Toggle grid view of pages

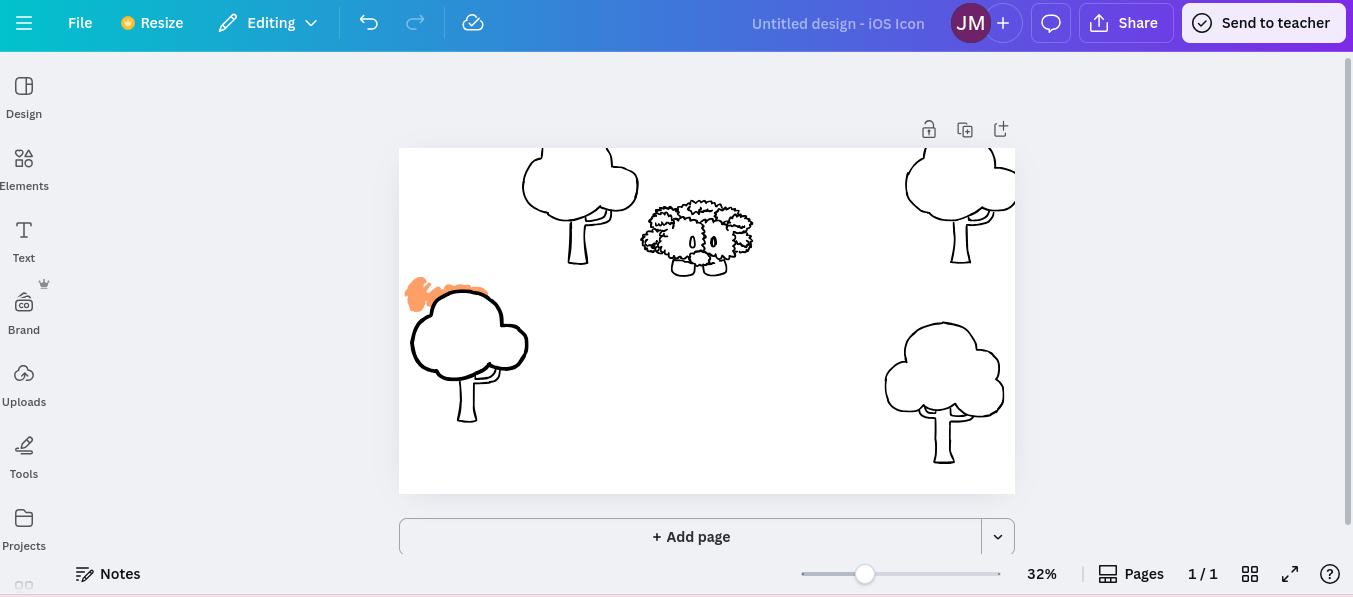[x=1250, y=574]
